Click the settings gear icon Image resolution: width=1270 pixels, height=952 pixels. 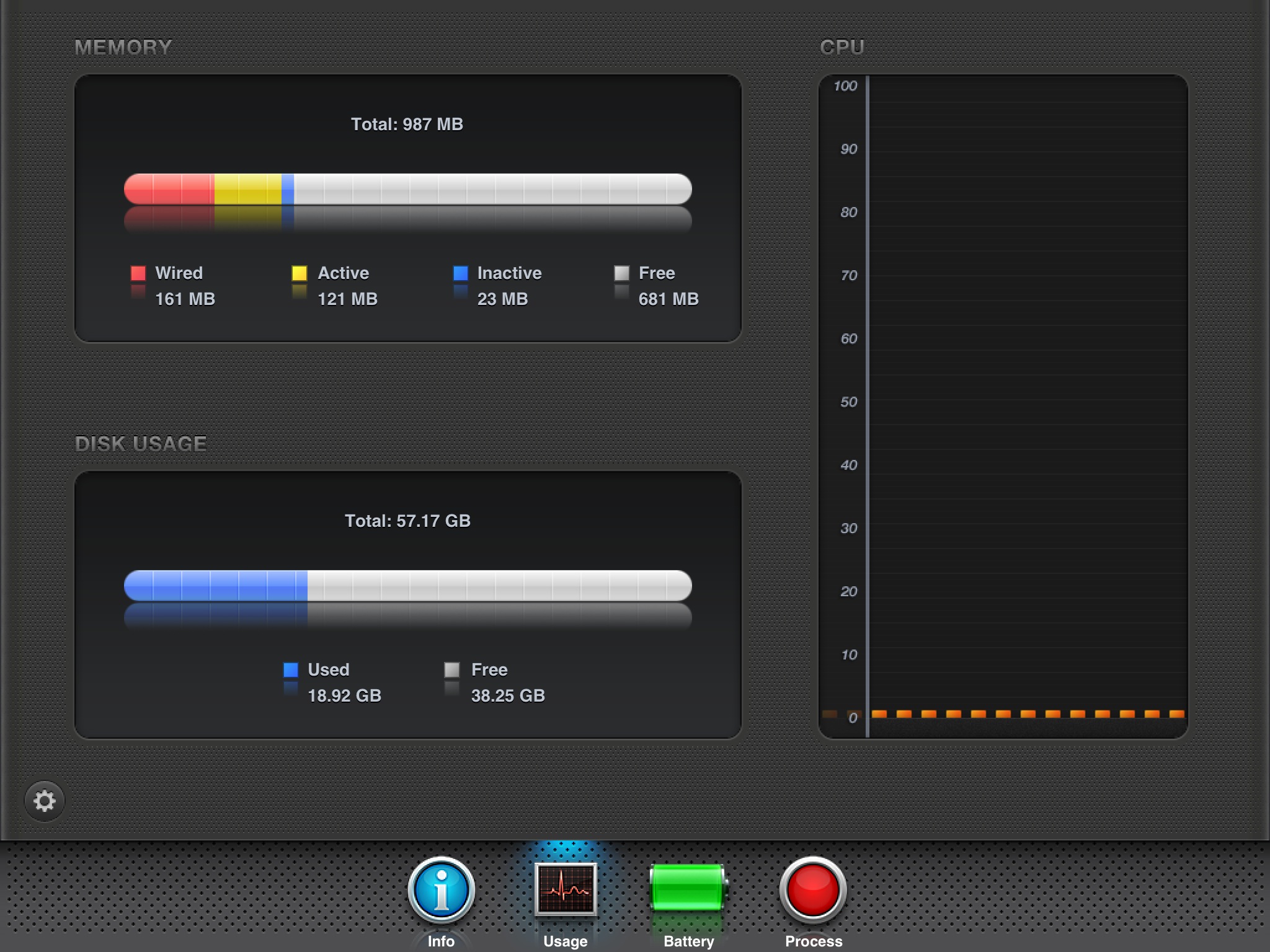coord(45,801)
